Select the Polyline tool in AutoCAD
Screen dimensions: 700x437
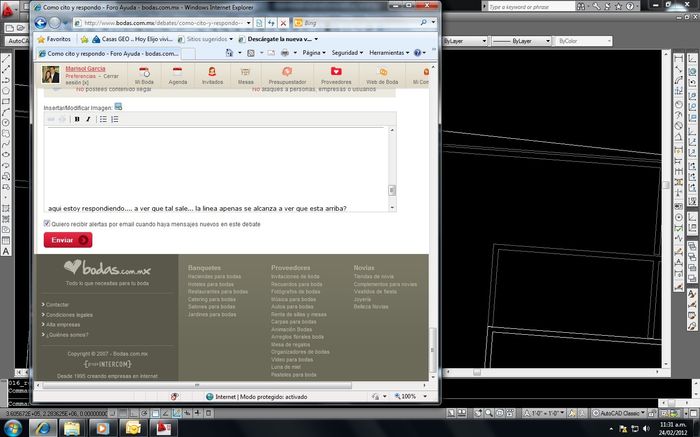(x=6, y=80)
